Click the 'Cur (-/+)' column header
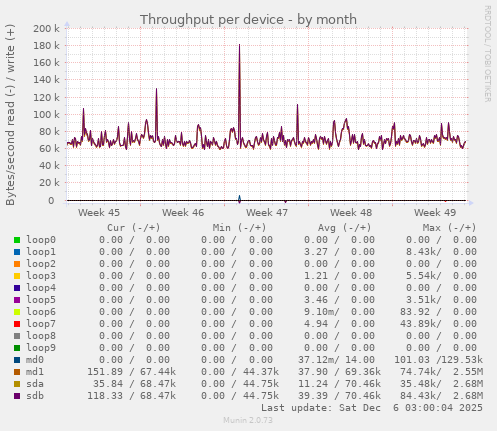Screen dimensions: 497x431 click(x=134, y=228)
